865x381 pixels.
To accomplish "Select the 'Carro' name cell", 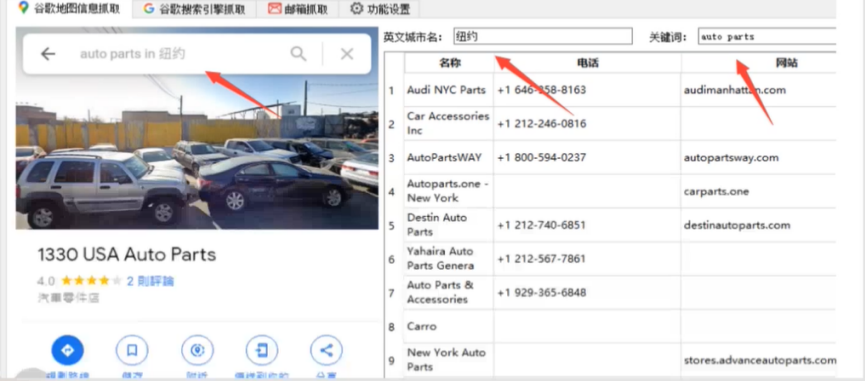I will coord(449,326).
